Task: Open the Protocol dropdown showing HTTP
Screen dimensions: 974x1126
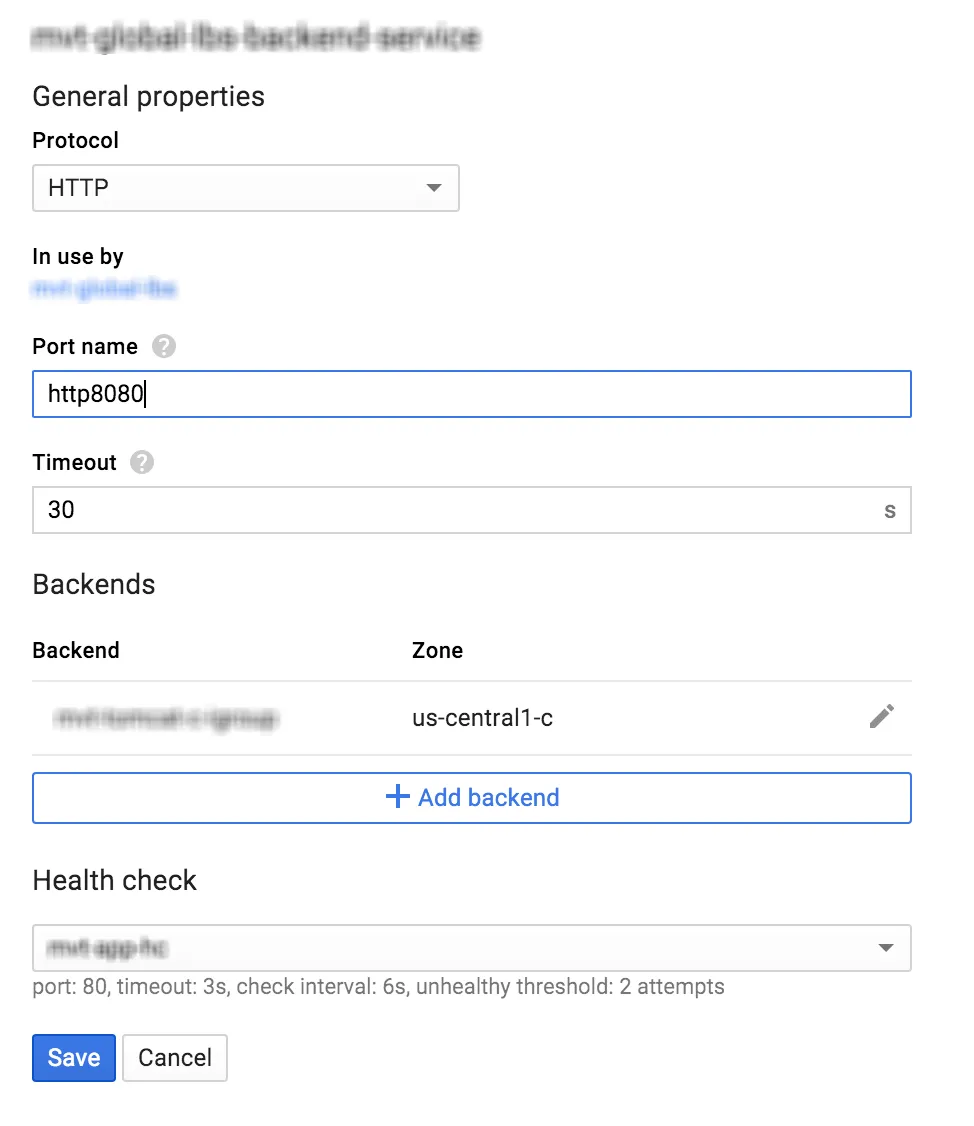Action: (245, 188)
